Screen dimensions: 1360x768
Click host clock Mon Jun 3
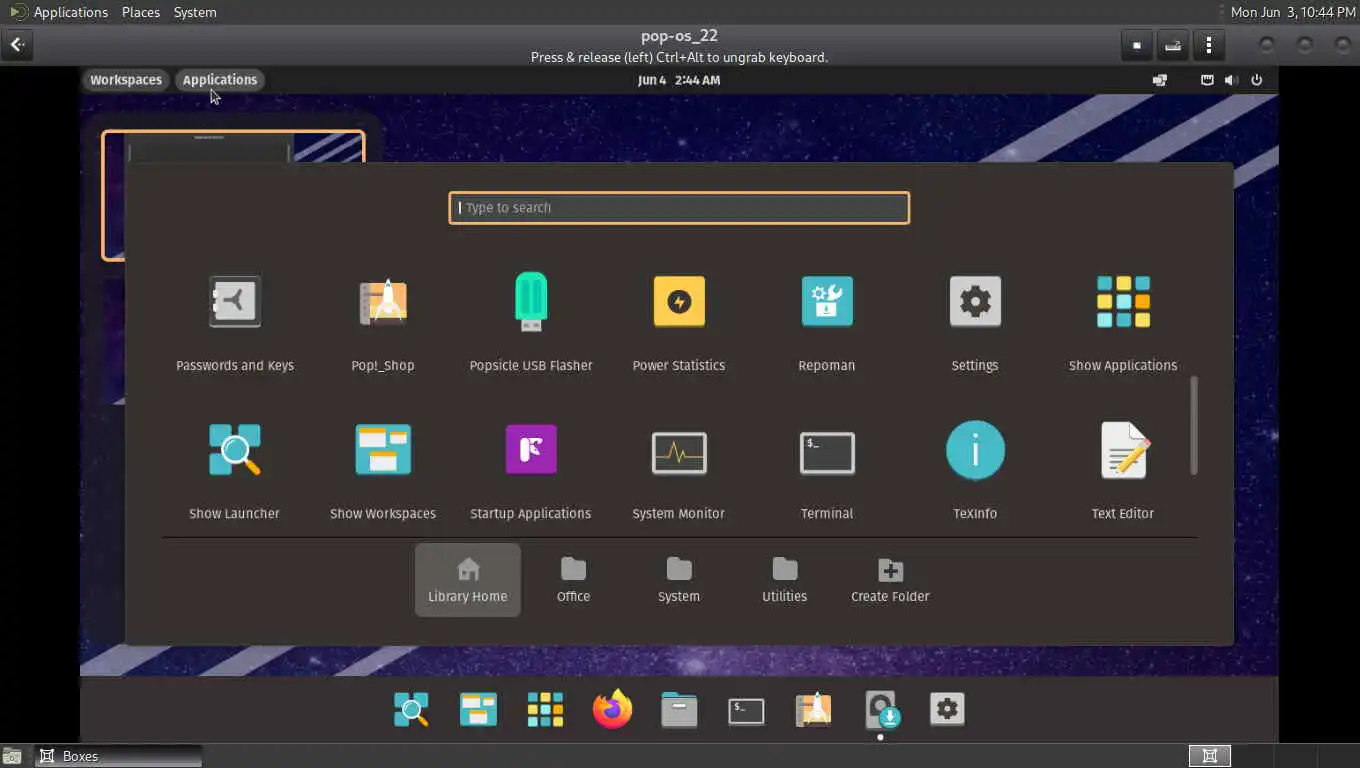click(1293, 12)
